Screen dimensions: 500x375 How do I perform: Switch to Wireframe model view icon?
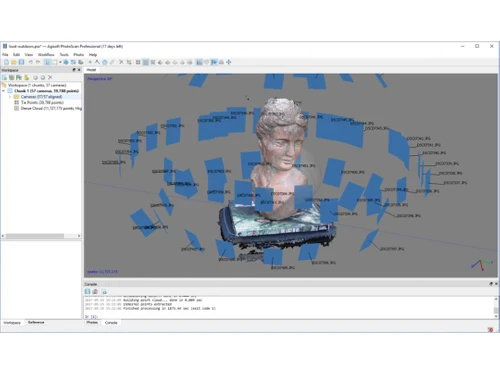(x=175, y=62)
